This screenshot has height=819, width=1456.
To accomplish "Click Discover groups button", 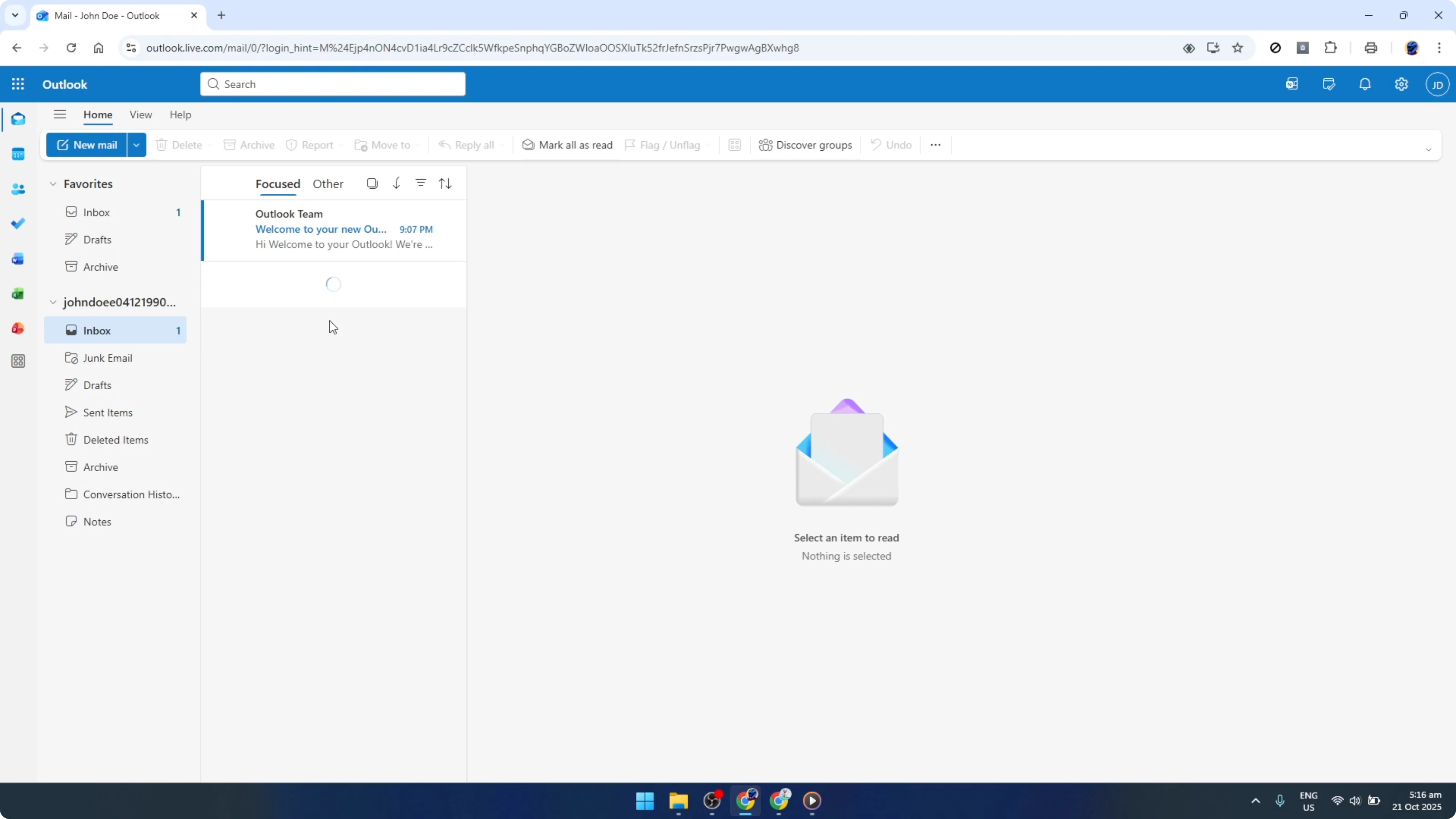I will point(806,145).
